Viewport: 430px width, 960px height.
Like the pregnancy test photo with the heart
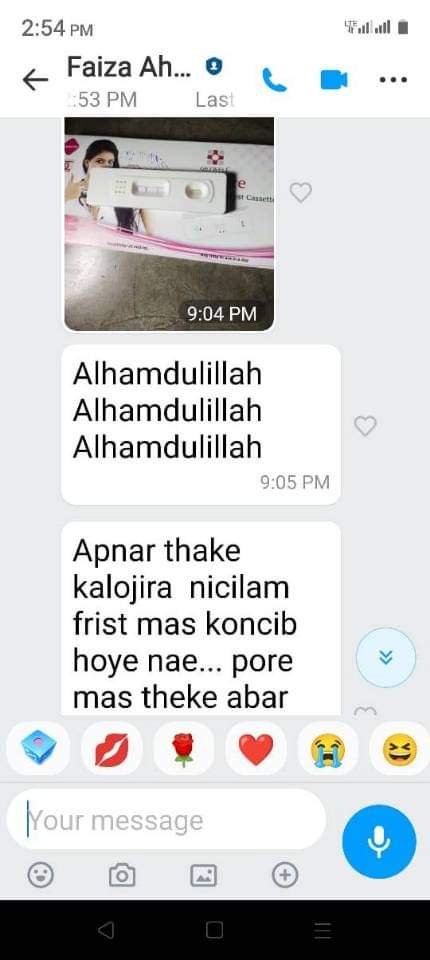[x=300, y=193]
